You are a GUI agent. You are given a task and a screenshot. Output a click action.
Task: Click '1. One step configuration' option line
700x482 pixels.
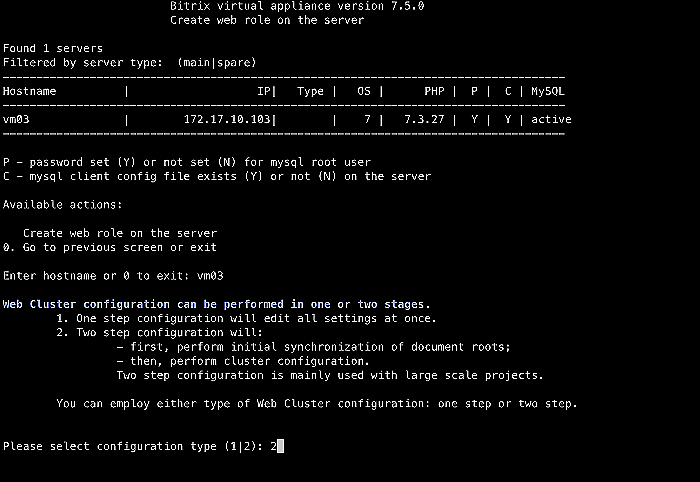tap(246, 318)
